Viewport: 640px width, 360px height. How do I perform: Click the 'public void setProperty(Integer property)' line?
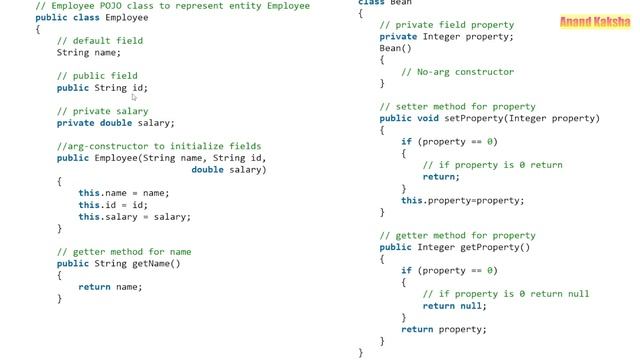489,118
